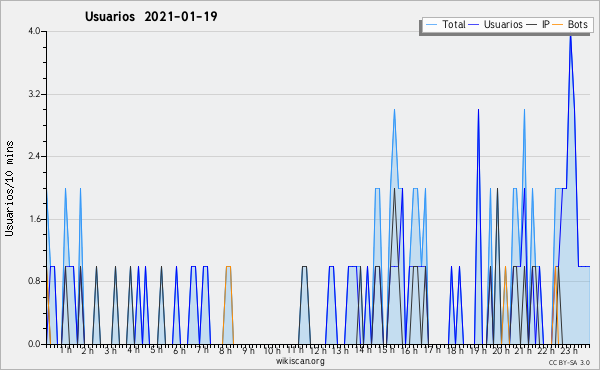Click the '17 h' x-axis label
The image size is (600, 370).
pyautogui.click(x=432, y=350)
